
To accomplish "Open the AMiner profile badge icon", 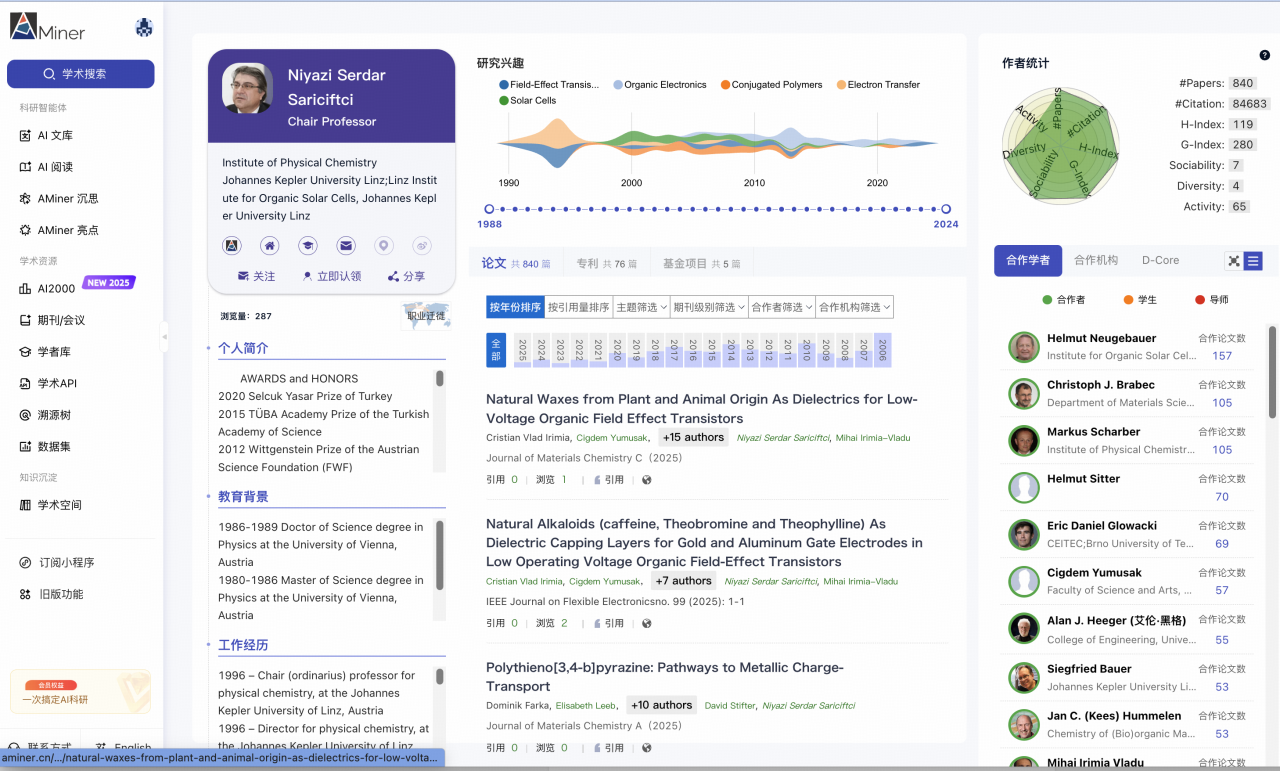I will (x=231, y=245).
